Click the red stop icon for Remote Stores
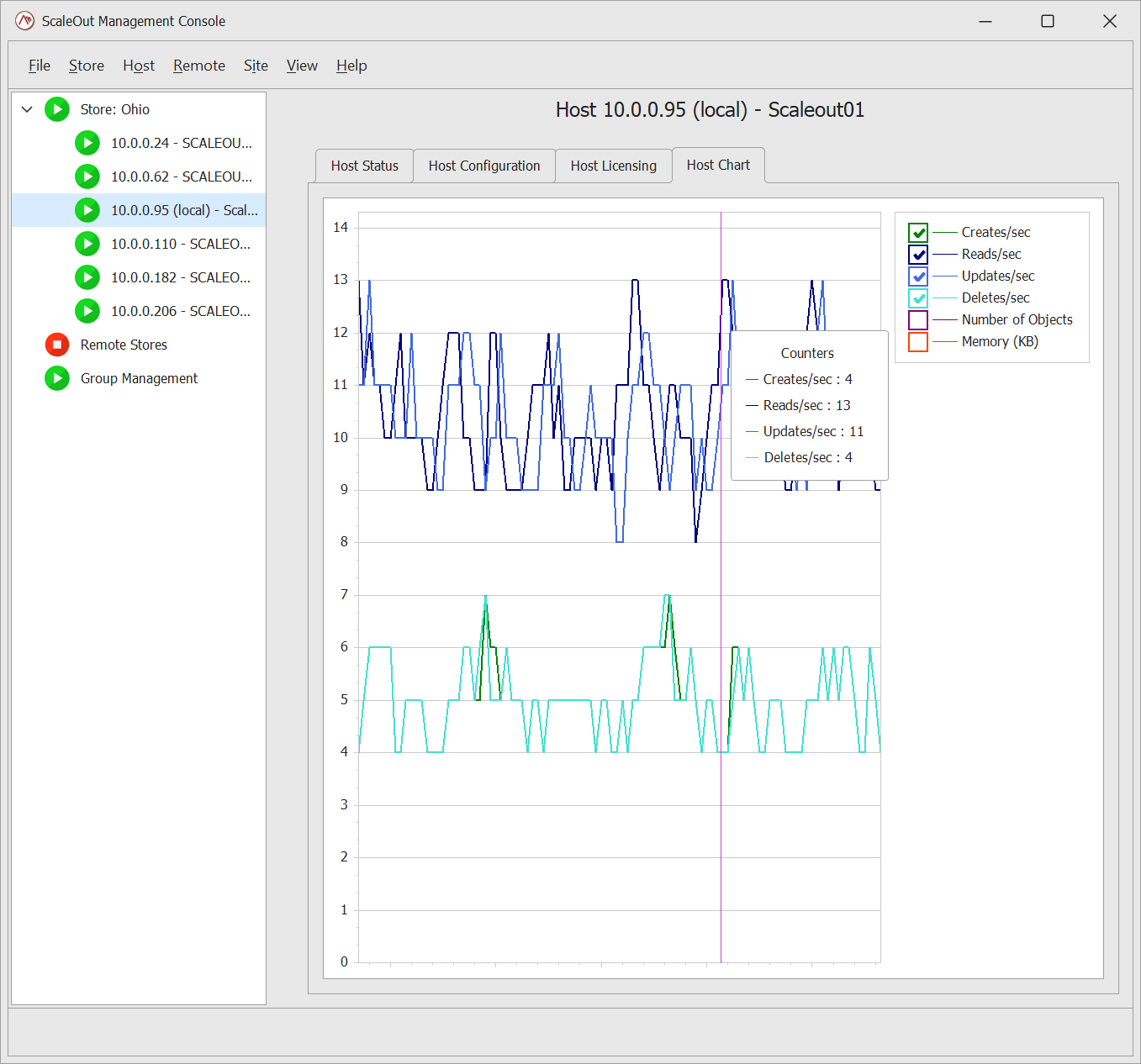This screenshot has width=1141, height=1064. 57,345
